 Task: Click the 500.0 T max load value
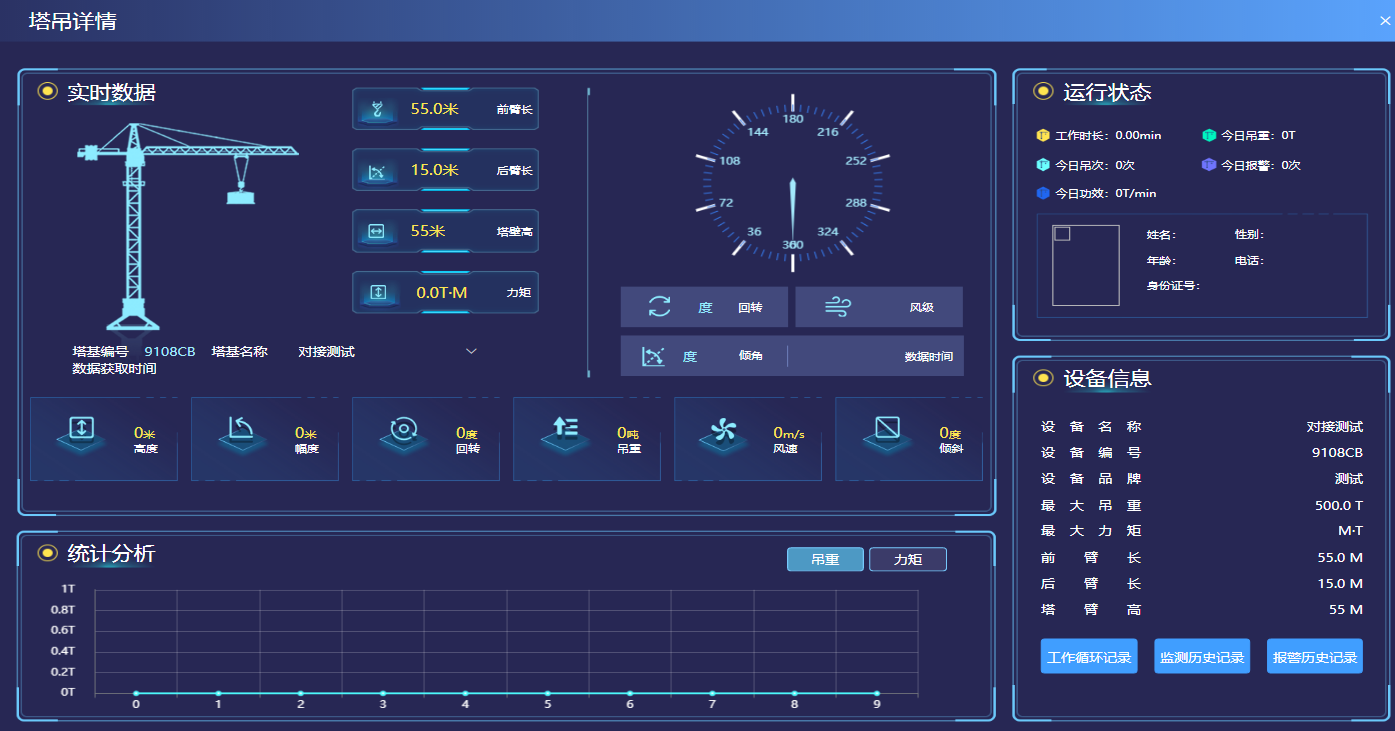click(1339, 506)
